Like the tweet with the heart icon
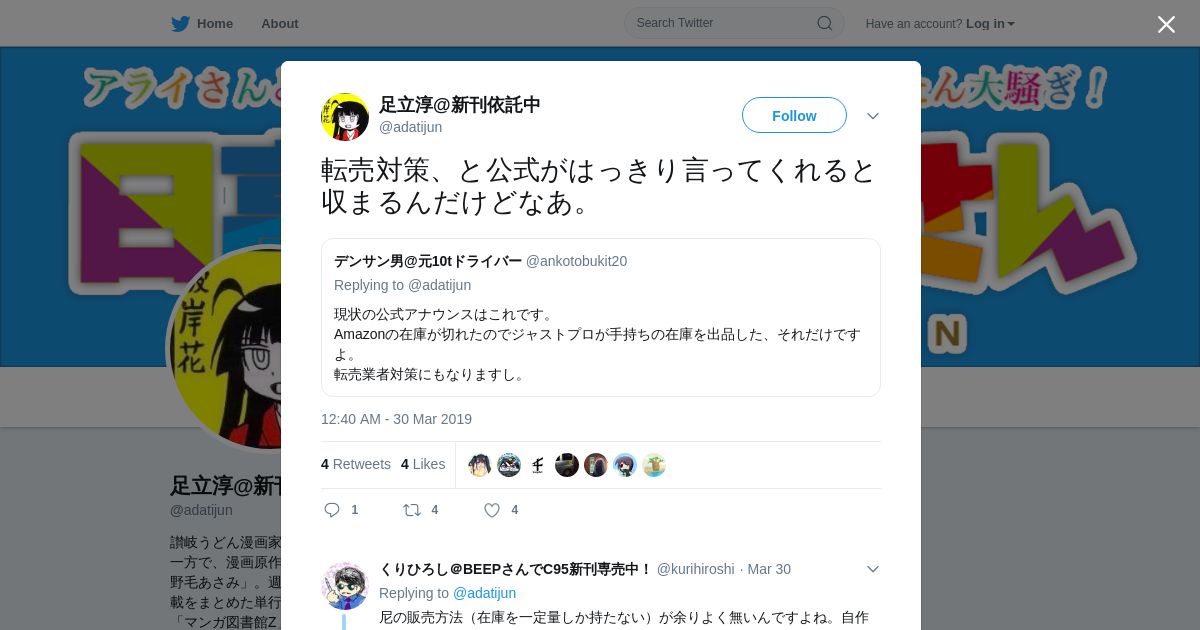Image resolution: width=1200 pixels, height=630 pixels. pos(492,510)
